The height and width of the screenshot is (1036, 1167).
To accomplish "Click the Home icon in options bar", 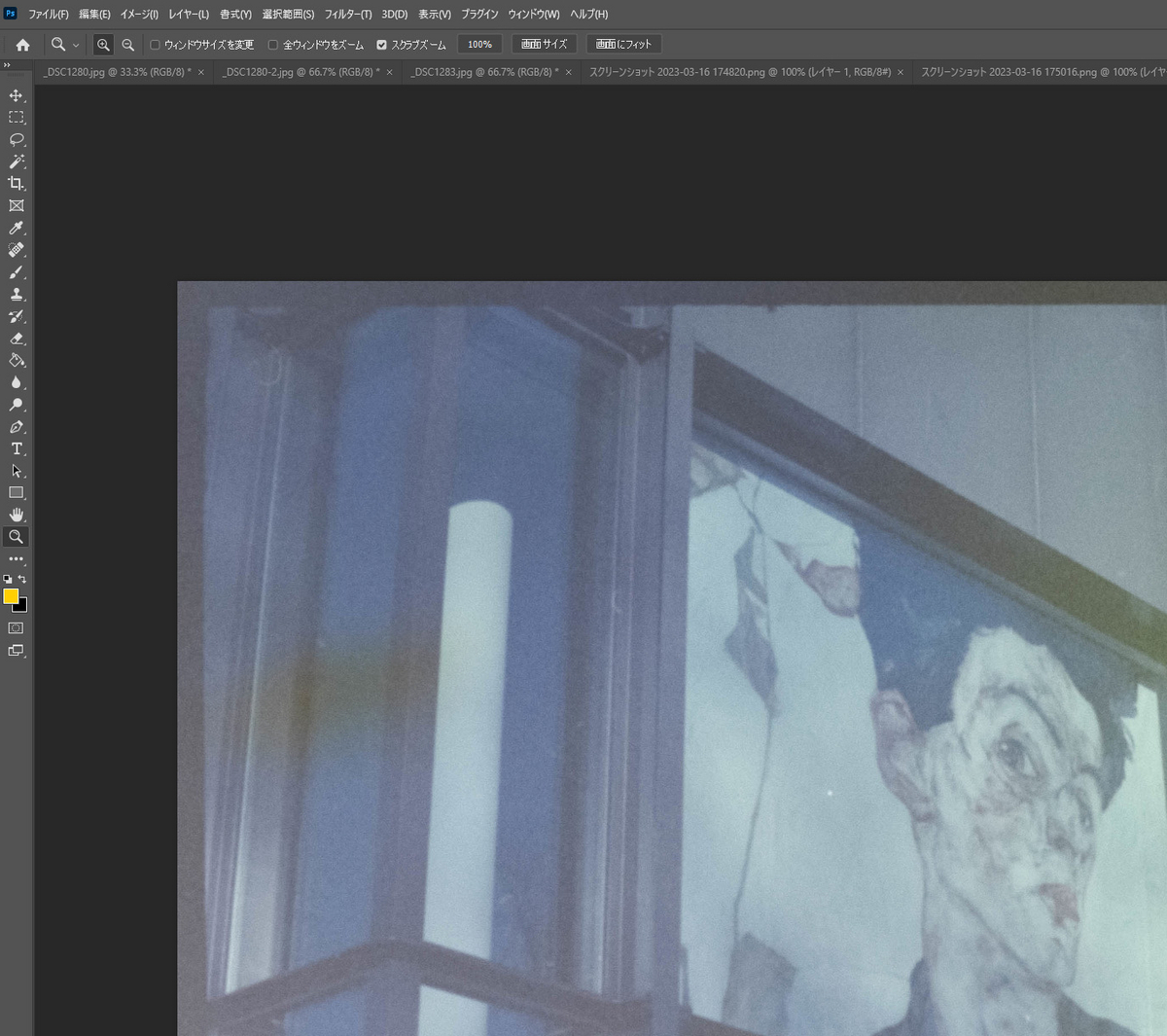I will coord(23,45).
